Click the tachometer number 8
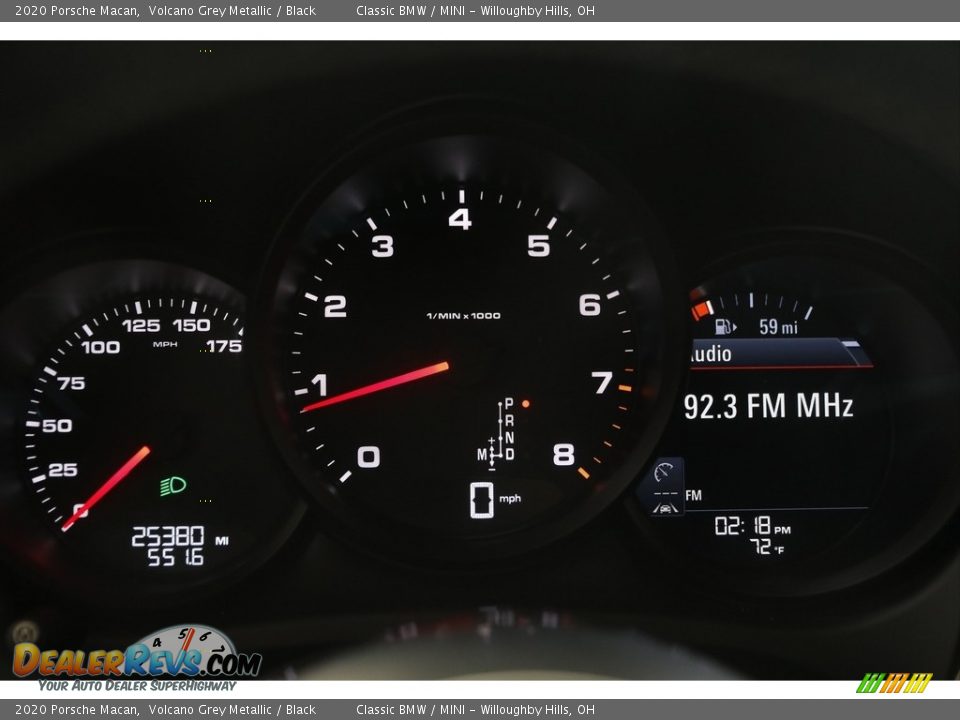960x720 pixels. click(564, 455)
